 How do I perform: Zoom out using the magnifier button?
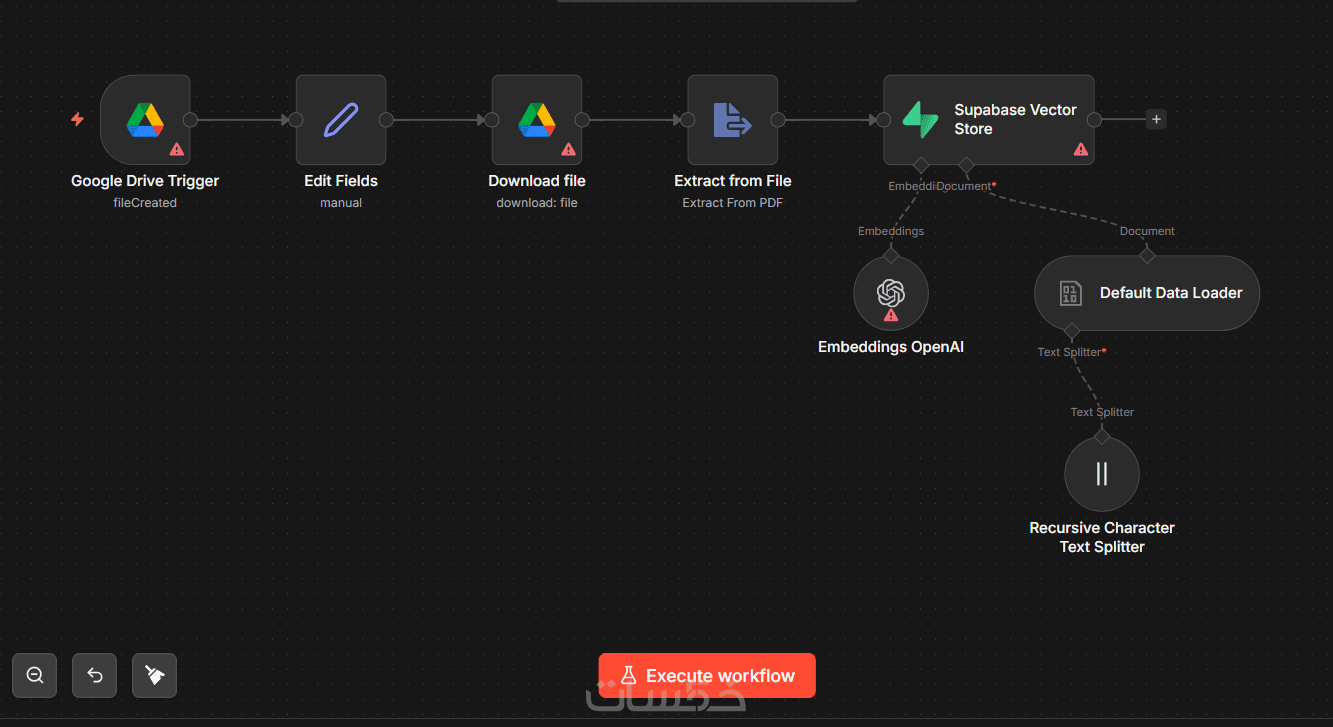point(35,676)
